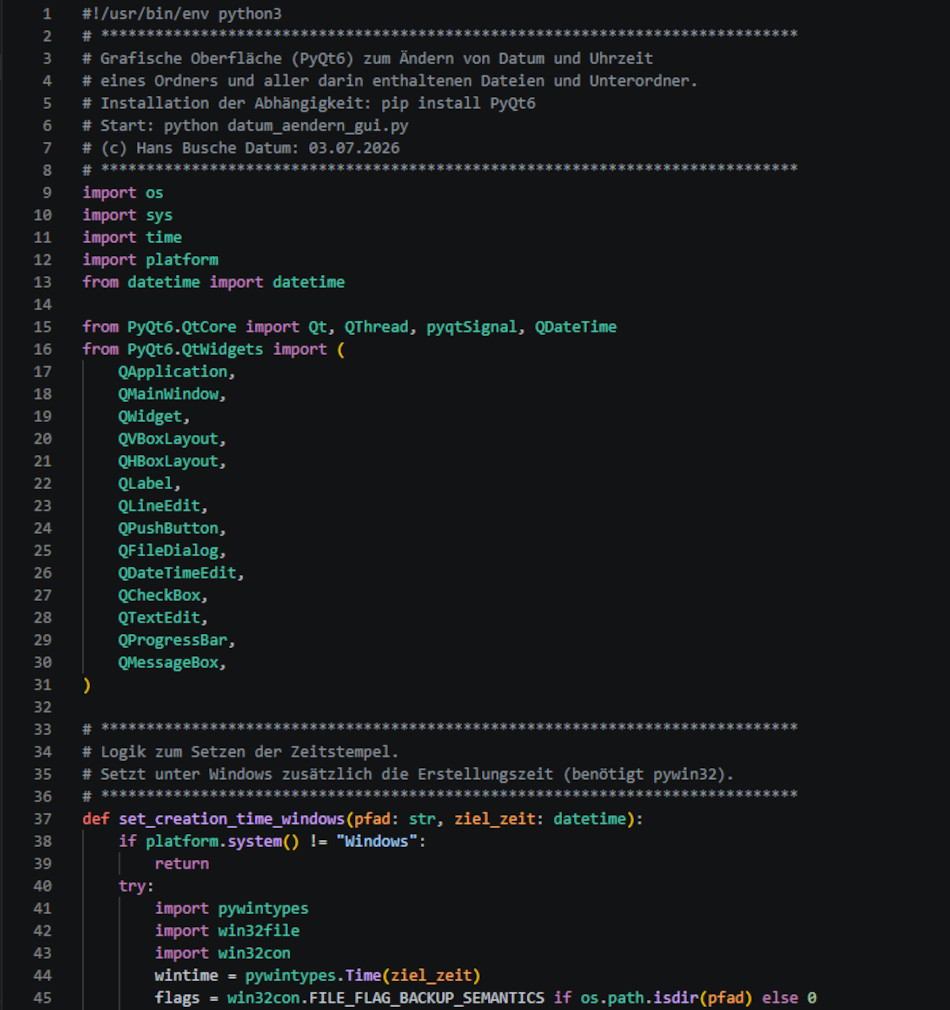Viewport: 950px width, 1010px height.
Task: Click 'QPushButton,' in the import list
Action: 172,528
